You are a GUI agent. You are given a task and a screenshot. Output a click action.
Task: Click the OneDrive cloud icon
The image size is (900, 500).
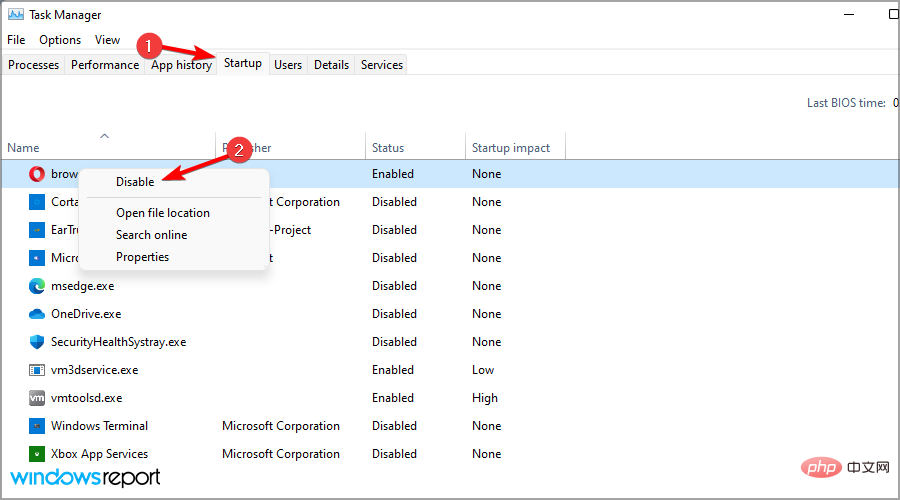pos(37,314)
